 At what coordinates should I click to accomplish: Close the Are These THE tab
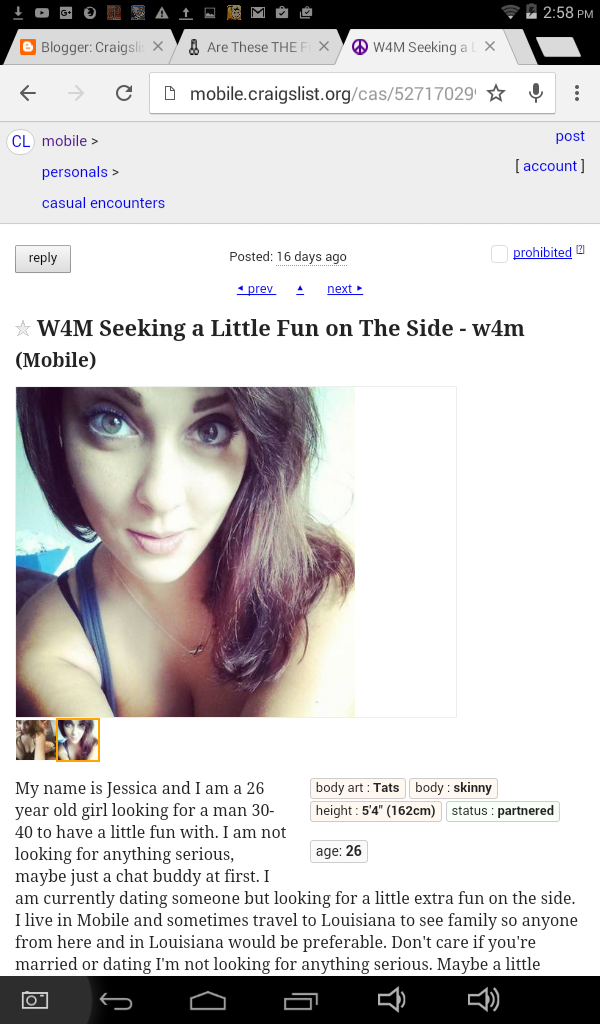click(x=324, y=46)
